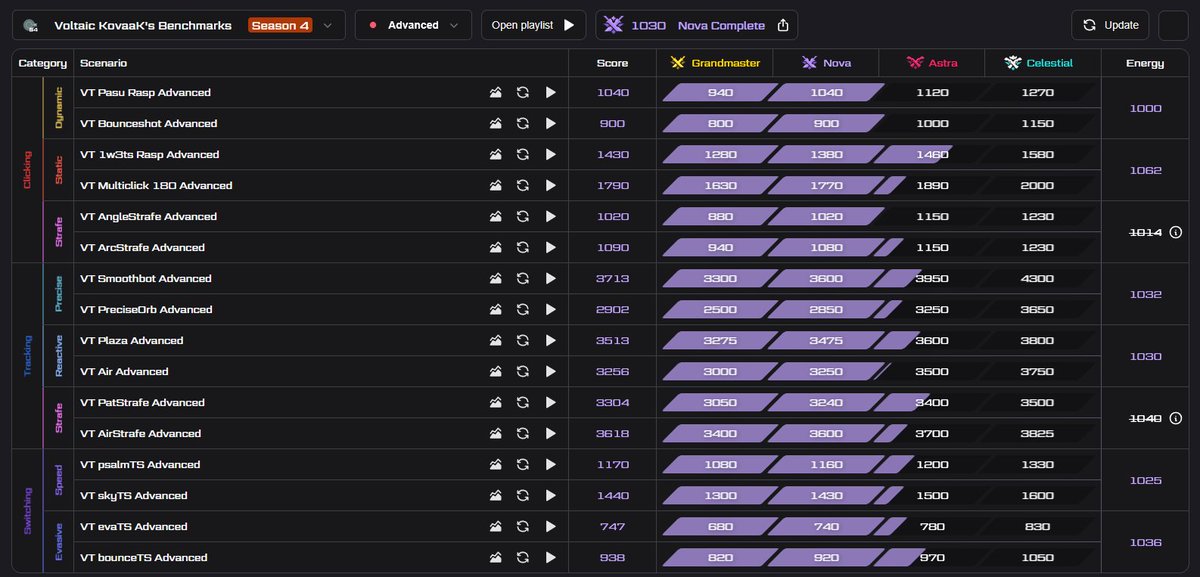Play VT PreciseOrb Advanced scenario
This screenshot has height=577, width=1200.
(550, 310)
